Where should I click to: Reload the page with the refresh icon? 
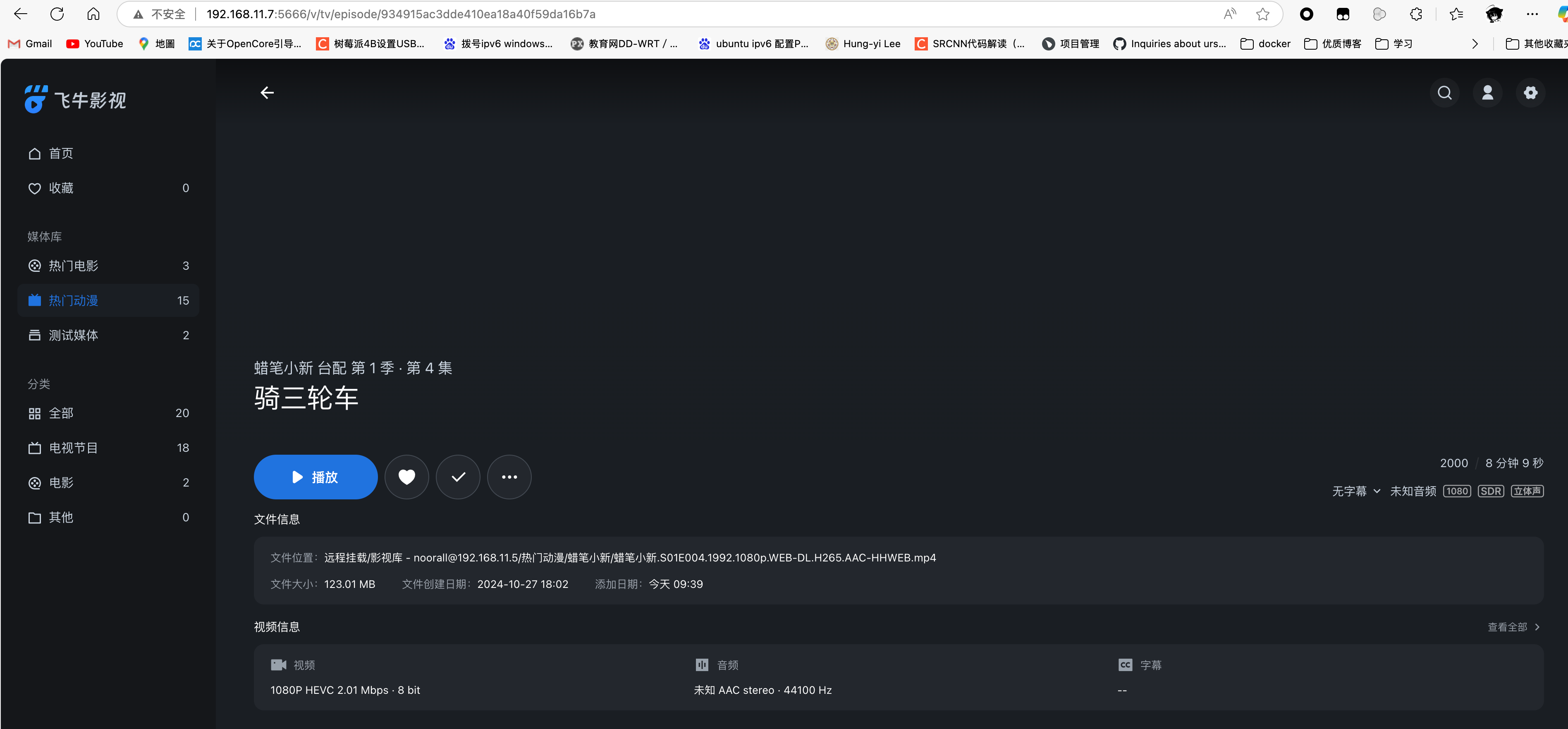pos(57,14)
